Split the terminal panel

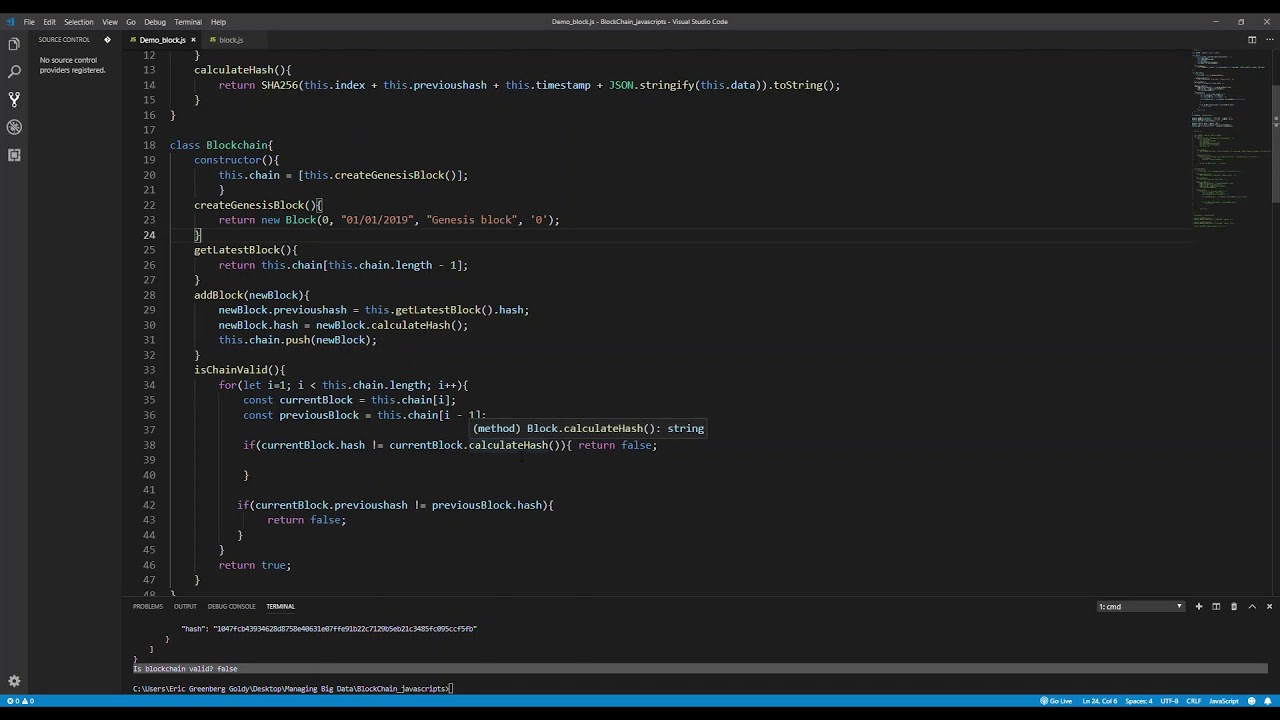(1216, 606)
